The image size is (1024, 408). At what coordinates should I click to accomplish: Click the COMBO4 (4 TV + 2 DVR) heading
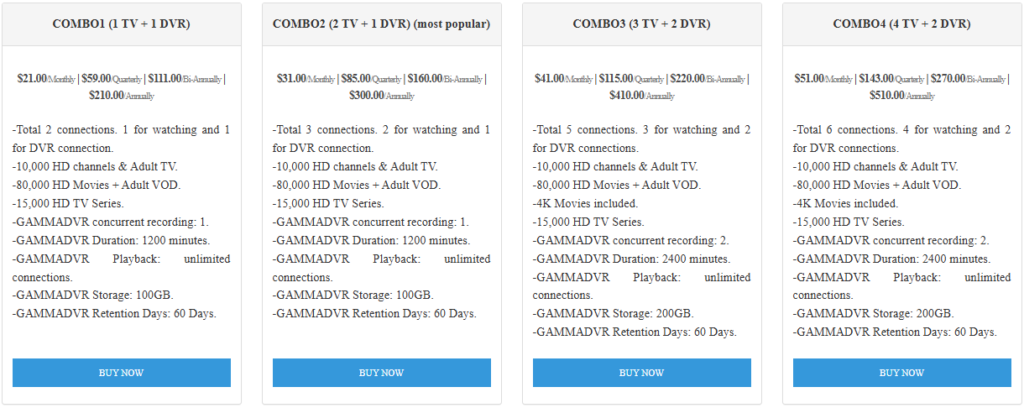pyautogui.click(x=901, y=23)
